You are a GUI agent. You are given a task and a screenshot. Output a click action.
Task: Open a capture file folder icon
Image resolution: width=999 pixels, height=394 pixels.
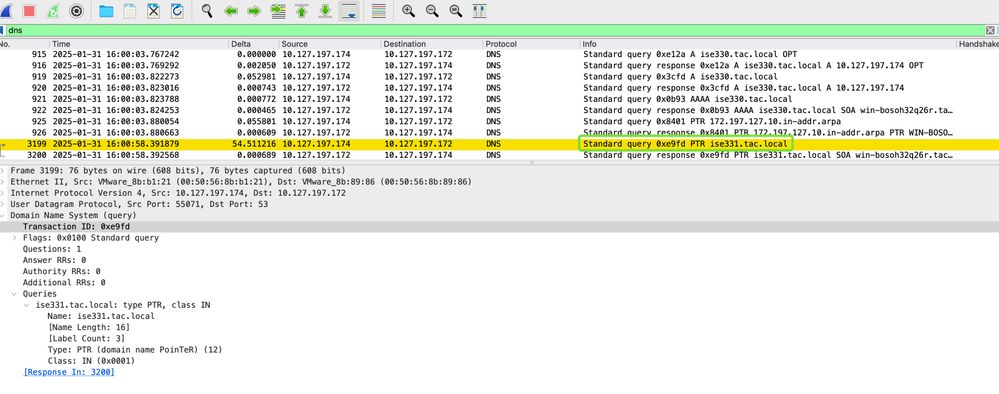(x=106, y=10)
